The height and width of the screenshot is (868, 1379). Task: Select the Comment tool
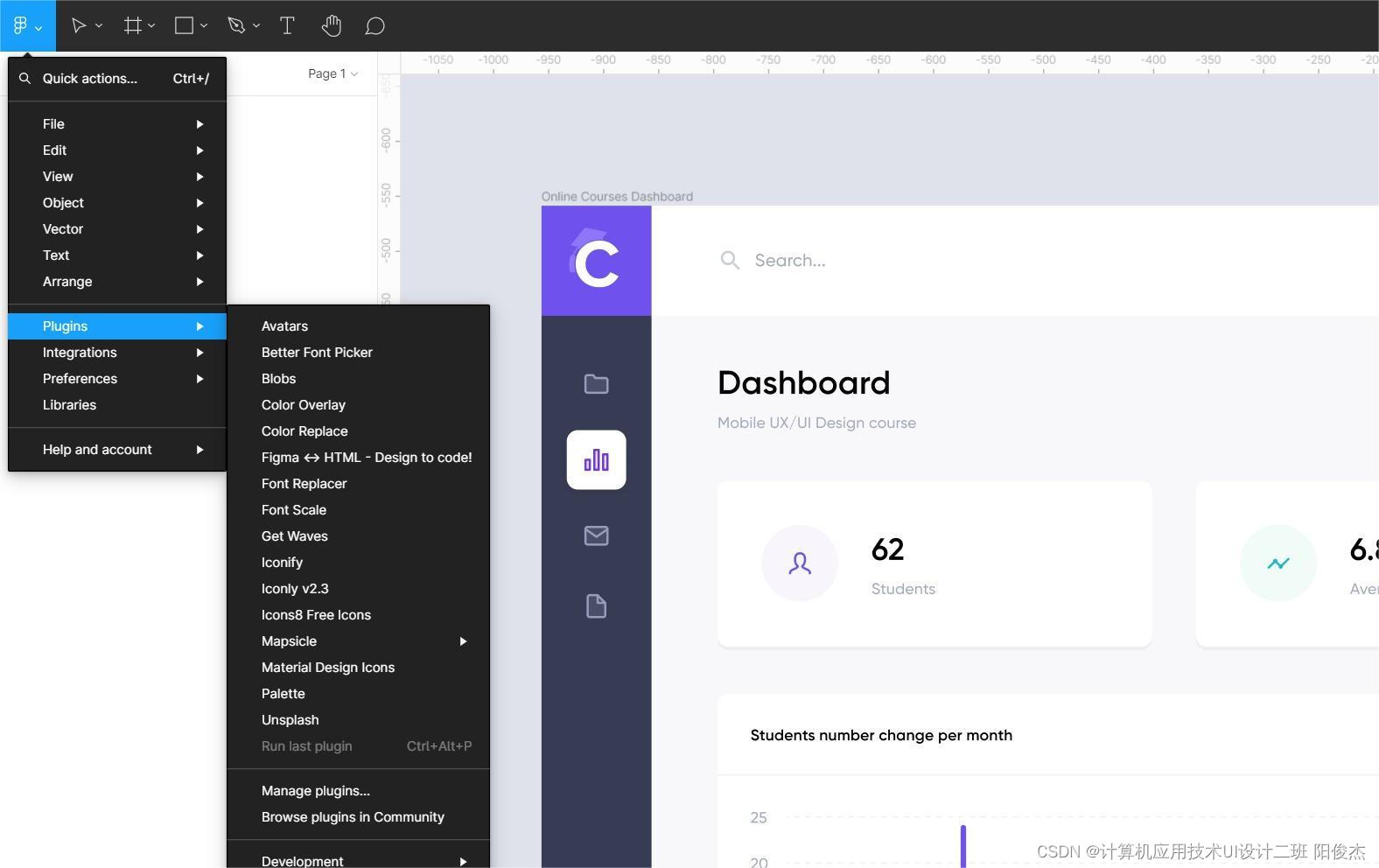click(374, 26)
